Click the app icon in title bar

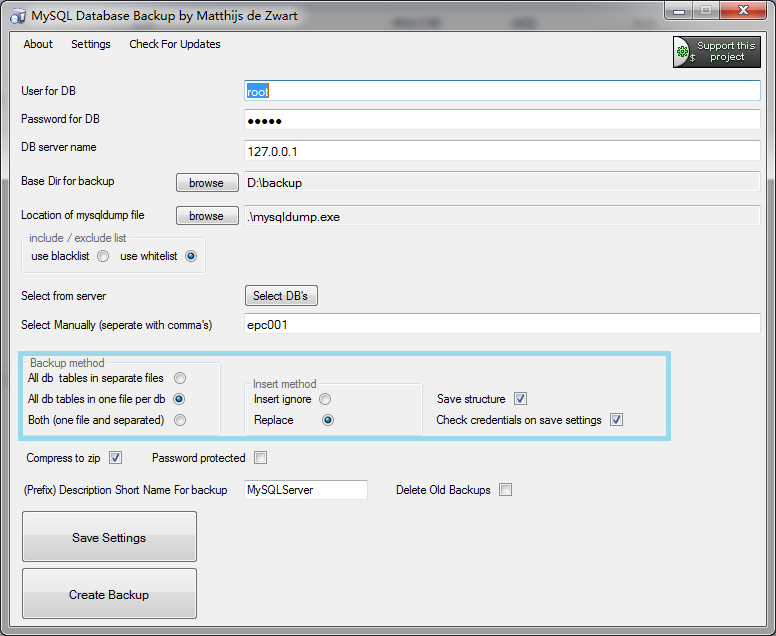(x=18, y=16)
